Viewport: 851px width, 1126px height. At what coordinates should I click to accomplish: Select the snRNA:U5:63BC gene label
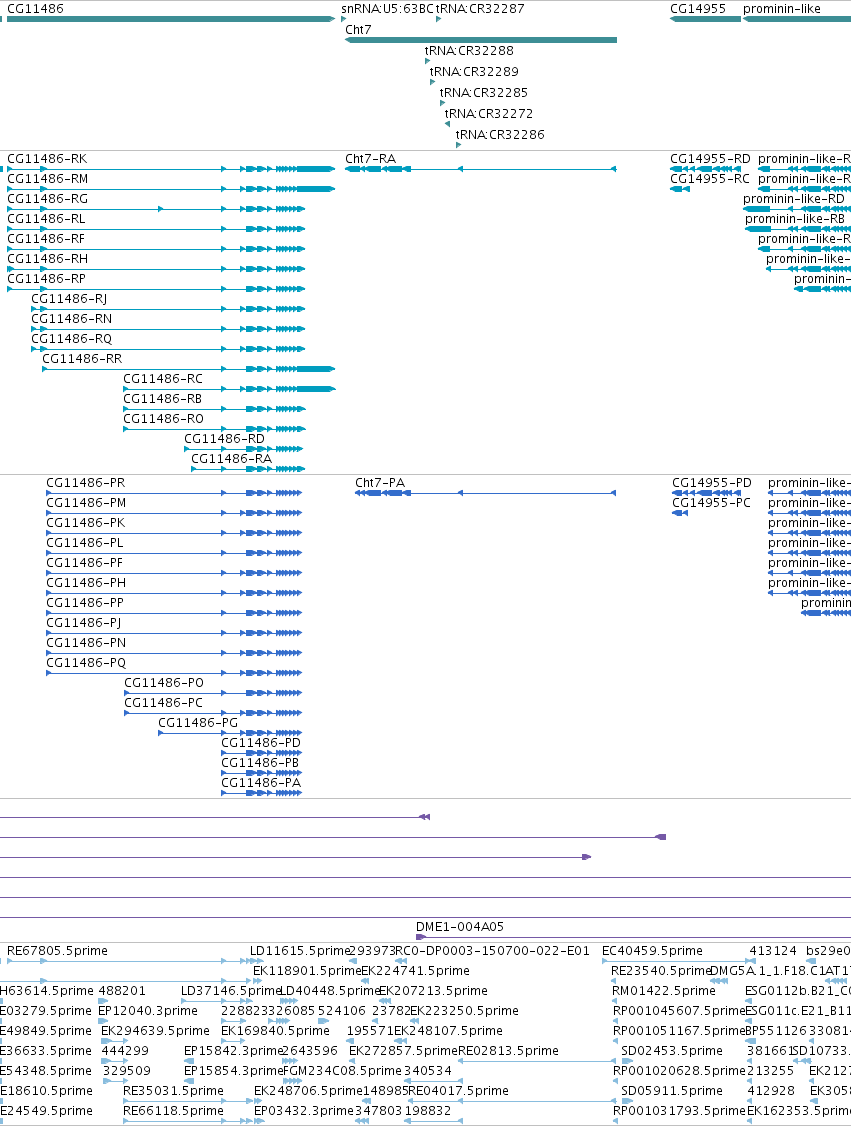pyautogui.click(x=387, y=9)
